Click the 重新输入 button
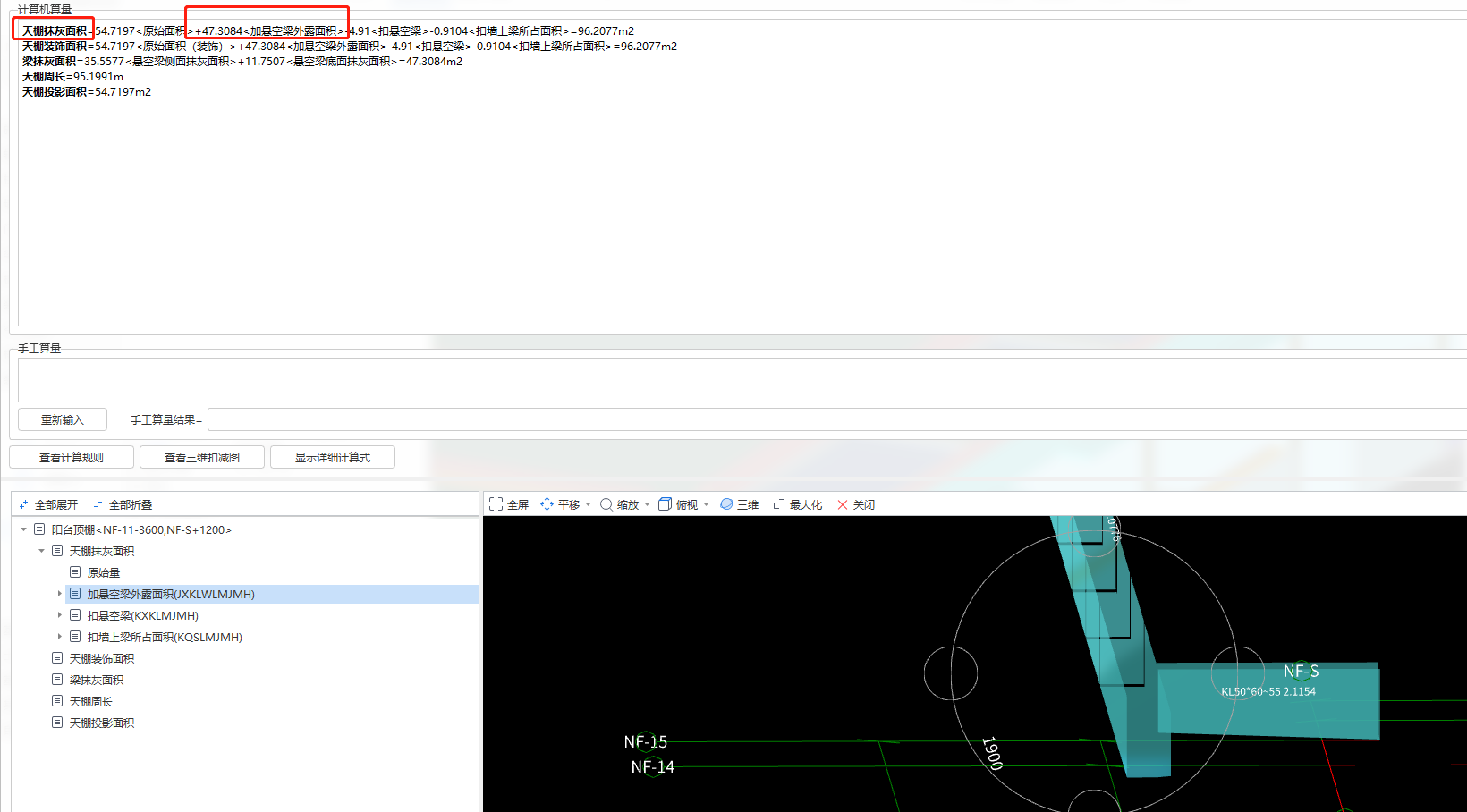 tap(63, 419)
